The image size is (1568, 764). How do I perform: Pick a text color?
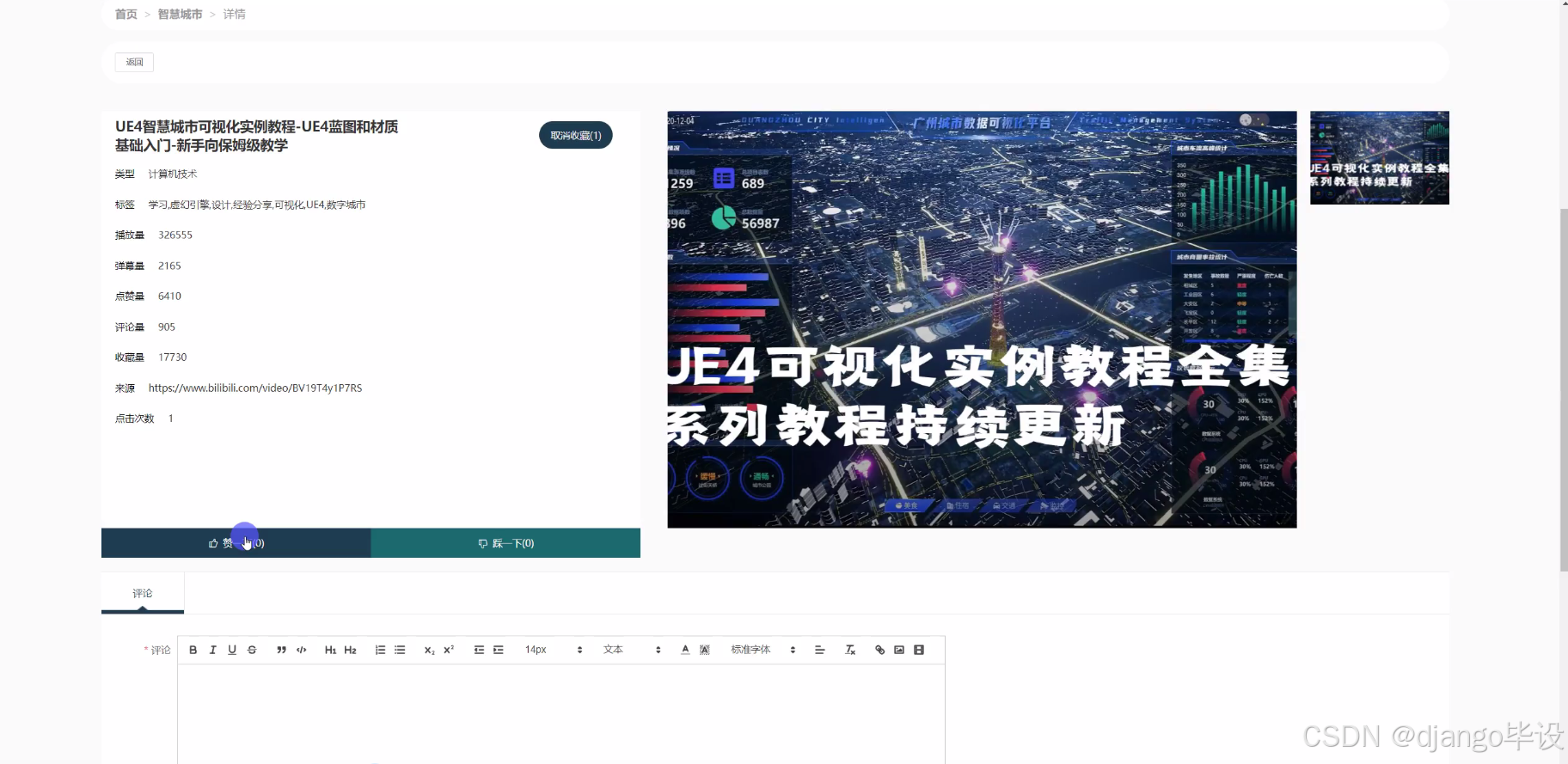[685, 650]
